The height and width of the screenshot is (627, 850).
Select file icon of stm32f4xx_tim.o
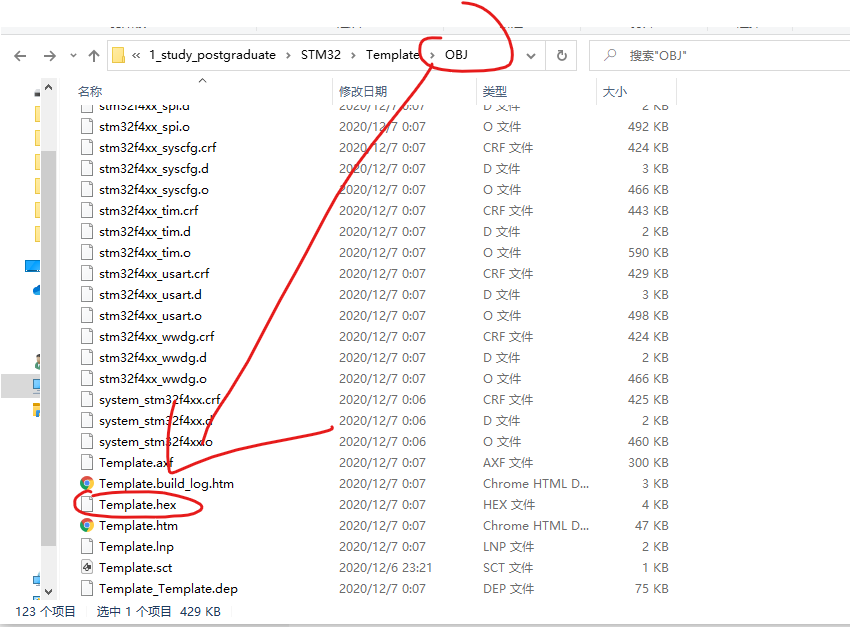tap(87, 253)
